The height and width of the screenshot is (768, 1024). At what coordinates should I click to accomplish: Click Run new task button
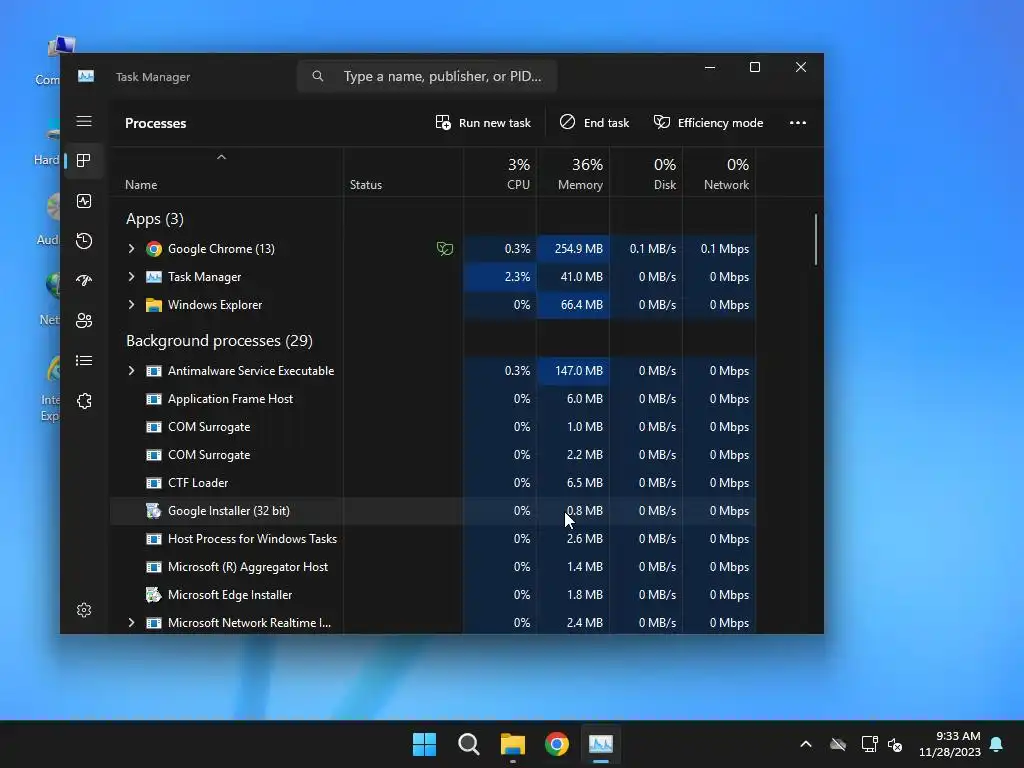point(483,123)
